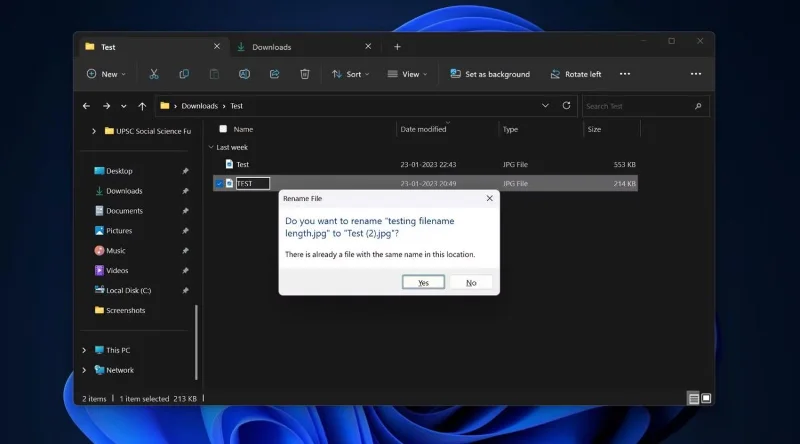Screen dimensions: 800x444
Task: Open Videos in the sidebar
Action: (111, 270)
